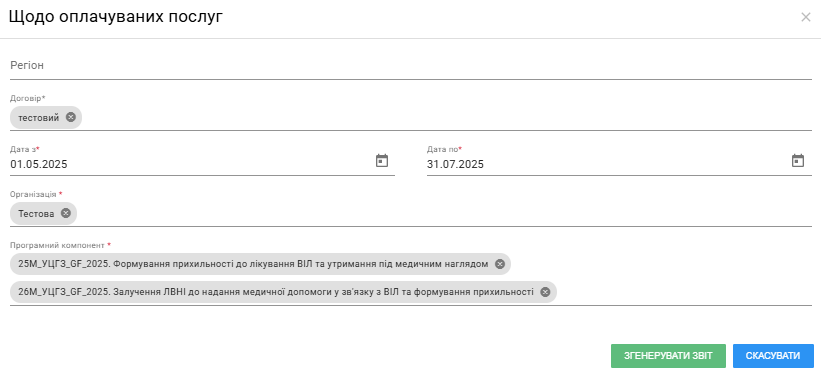Screen dimensions: 821x373
Task: Select the Тестова chip text
Action: click(x=36, y=214)
